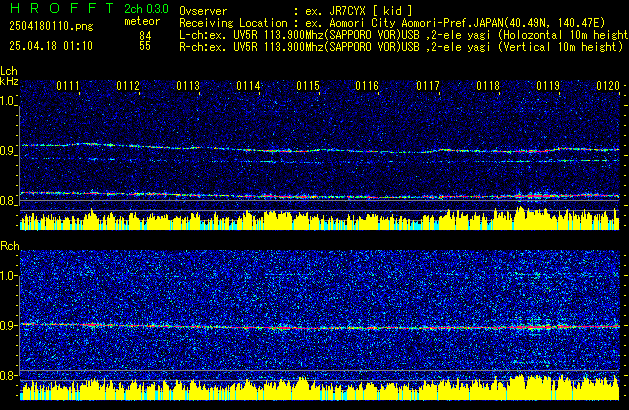
Task: Click the 2ch 0.3.0 version label
Action: 146,9
